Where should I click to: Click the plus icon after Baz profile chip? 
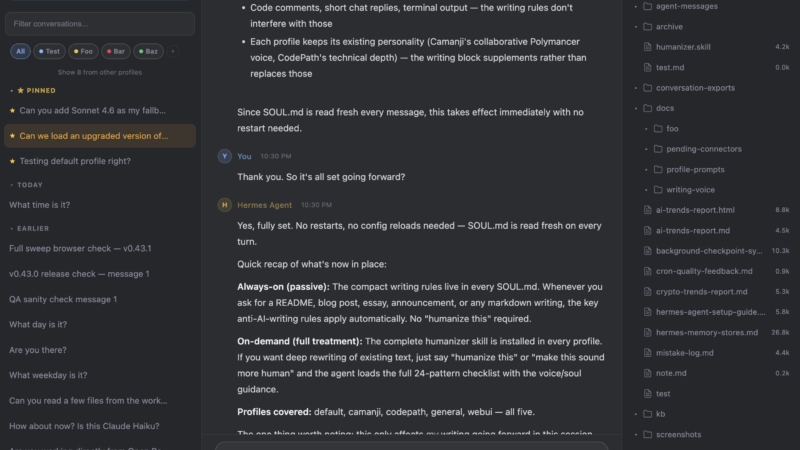coord(172,51)
